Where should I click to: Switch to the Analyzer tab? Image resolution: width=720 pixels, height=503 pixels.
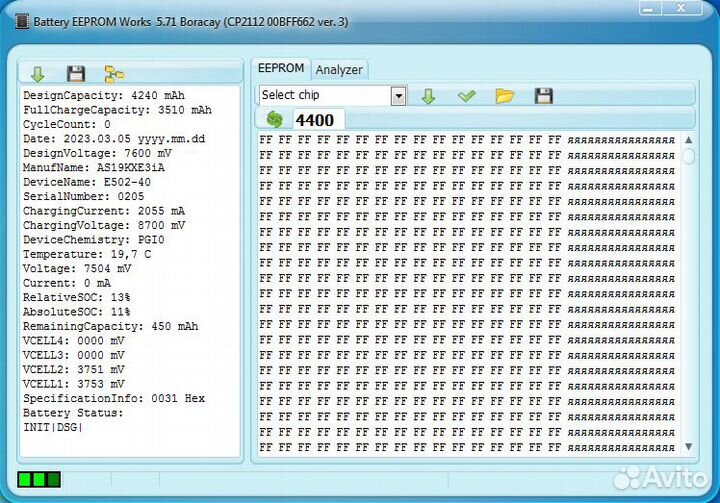coord(339,69)
